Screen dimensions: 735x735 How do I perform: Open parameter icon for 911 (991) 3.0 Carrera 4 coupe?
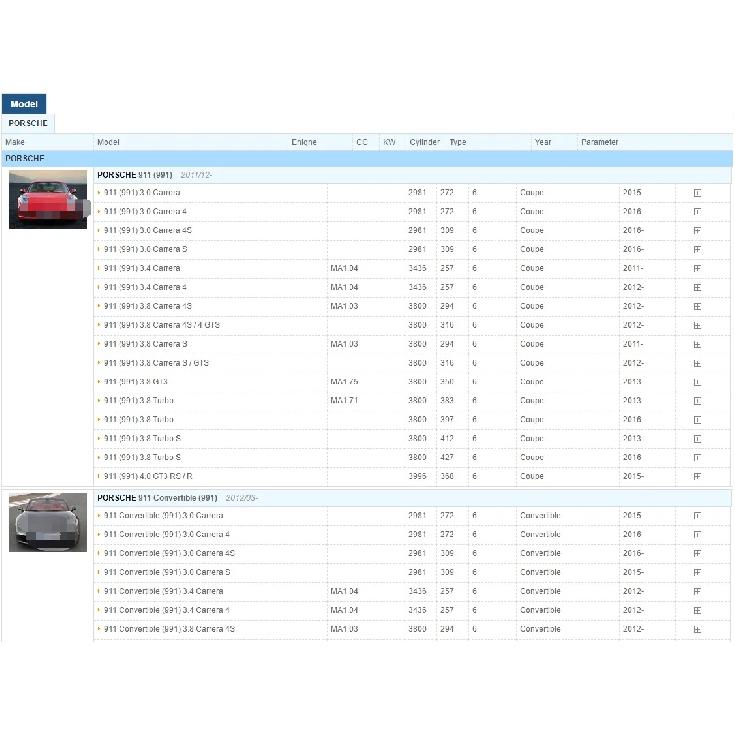tap(697, 212)
